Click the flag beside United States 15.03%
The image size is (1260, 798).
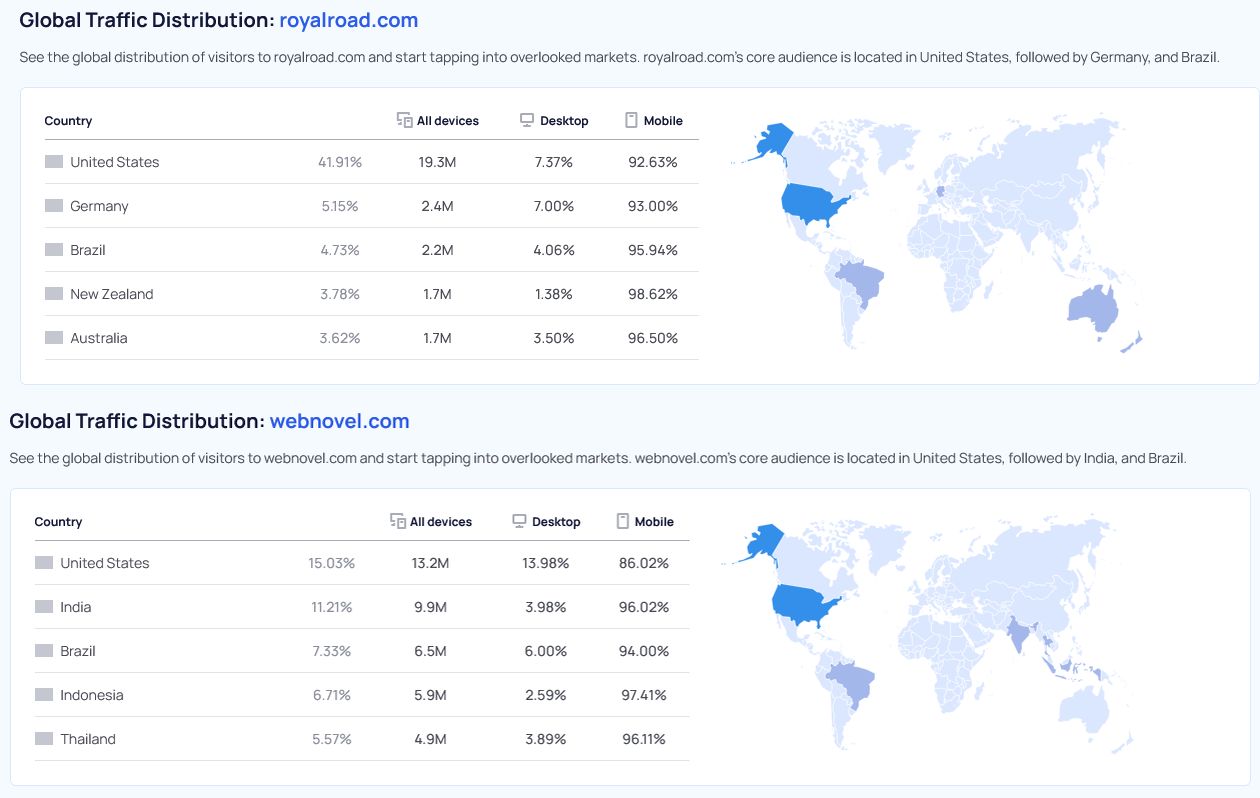(44, 563)
